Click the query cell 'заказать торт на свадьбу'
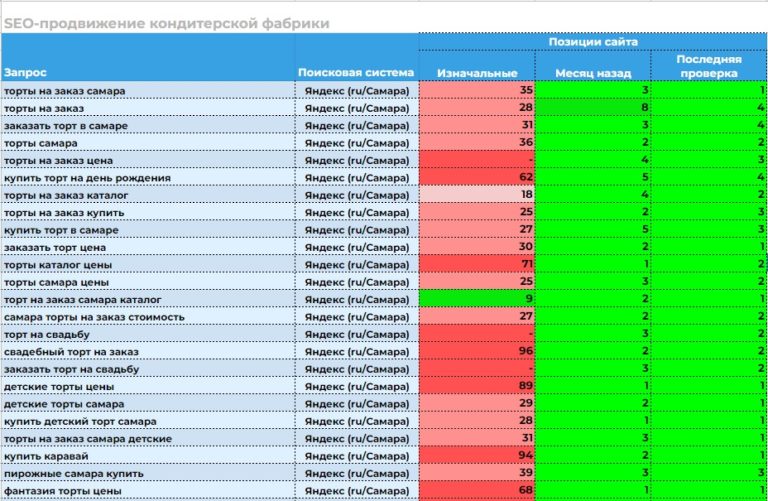 pos(148,369)
